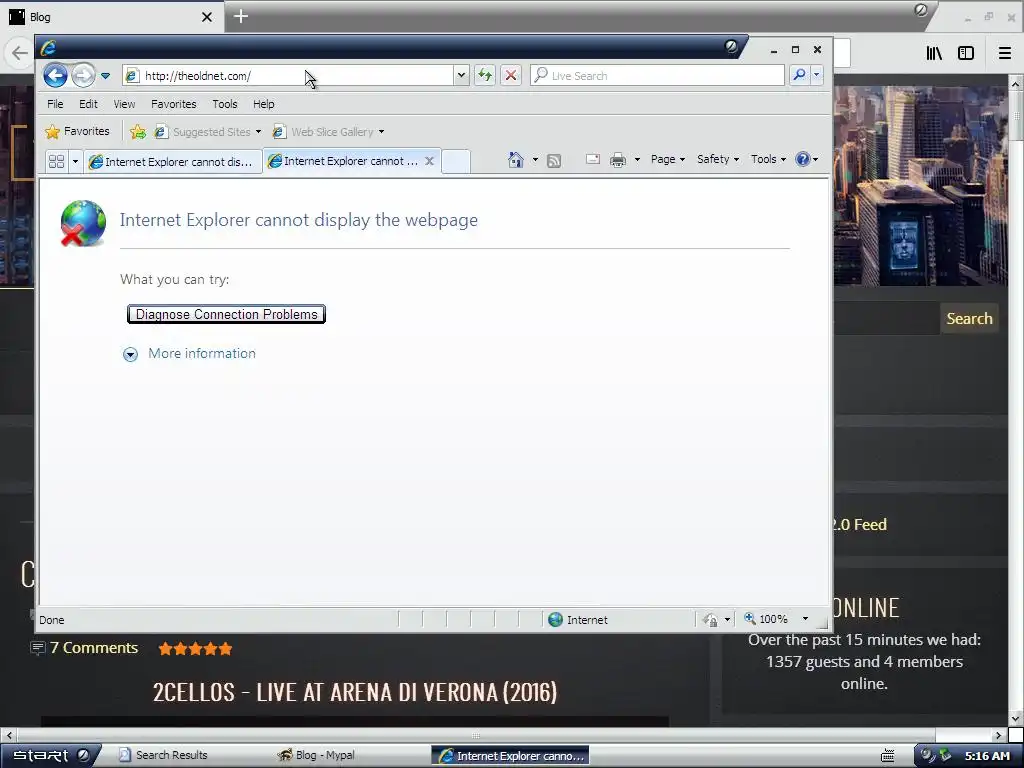The image size is (1024, 768).
Task: Toggle Mypal sidebar panel icon
Action: tap(966, 53)
